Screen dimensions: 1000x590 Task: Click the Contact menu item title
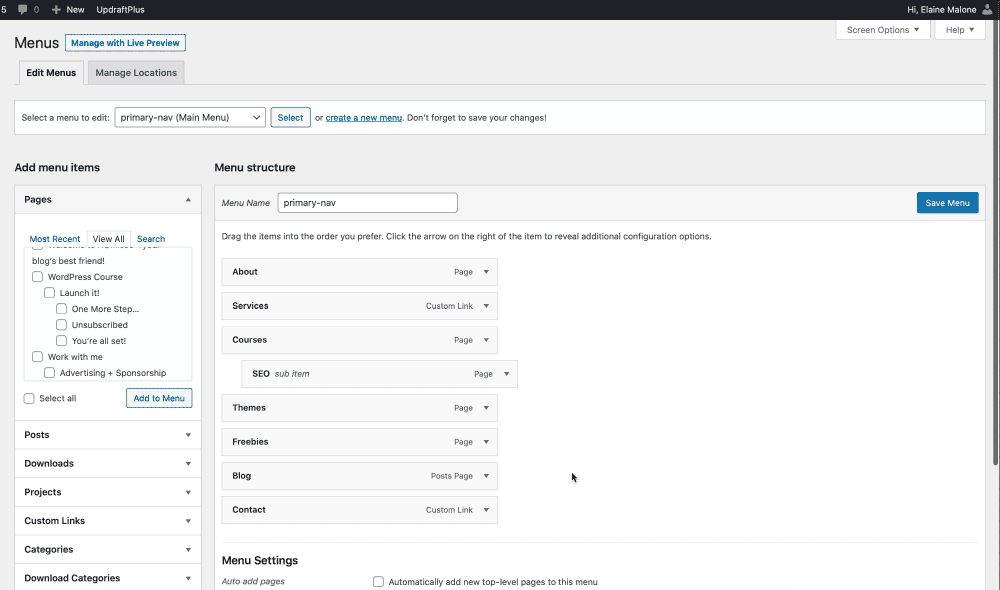tap(249, 510)
